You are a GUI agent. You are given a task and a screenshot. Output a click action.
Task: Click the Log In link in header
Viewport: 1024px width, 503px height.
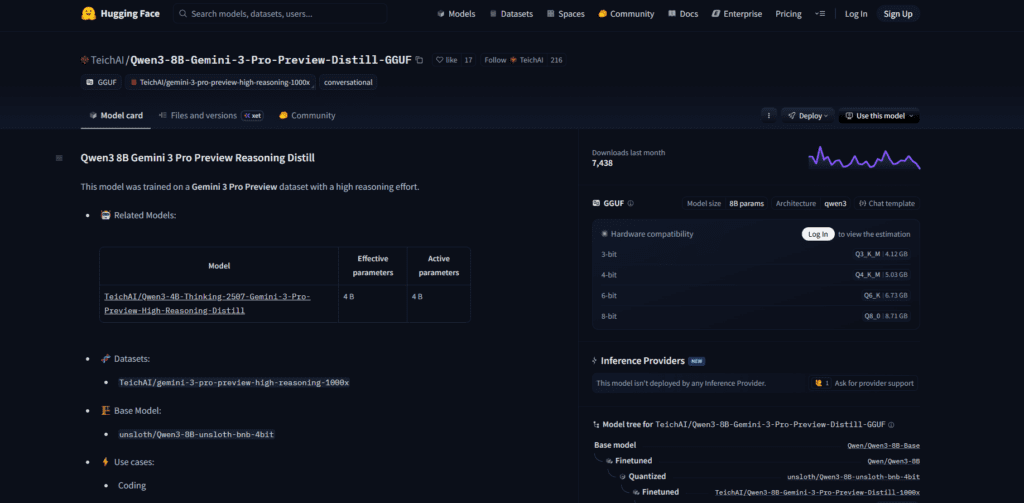(x=856, y=14)
